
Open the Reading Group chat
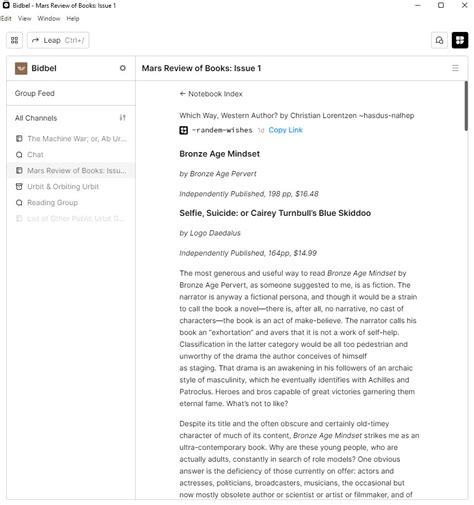71,203
